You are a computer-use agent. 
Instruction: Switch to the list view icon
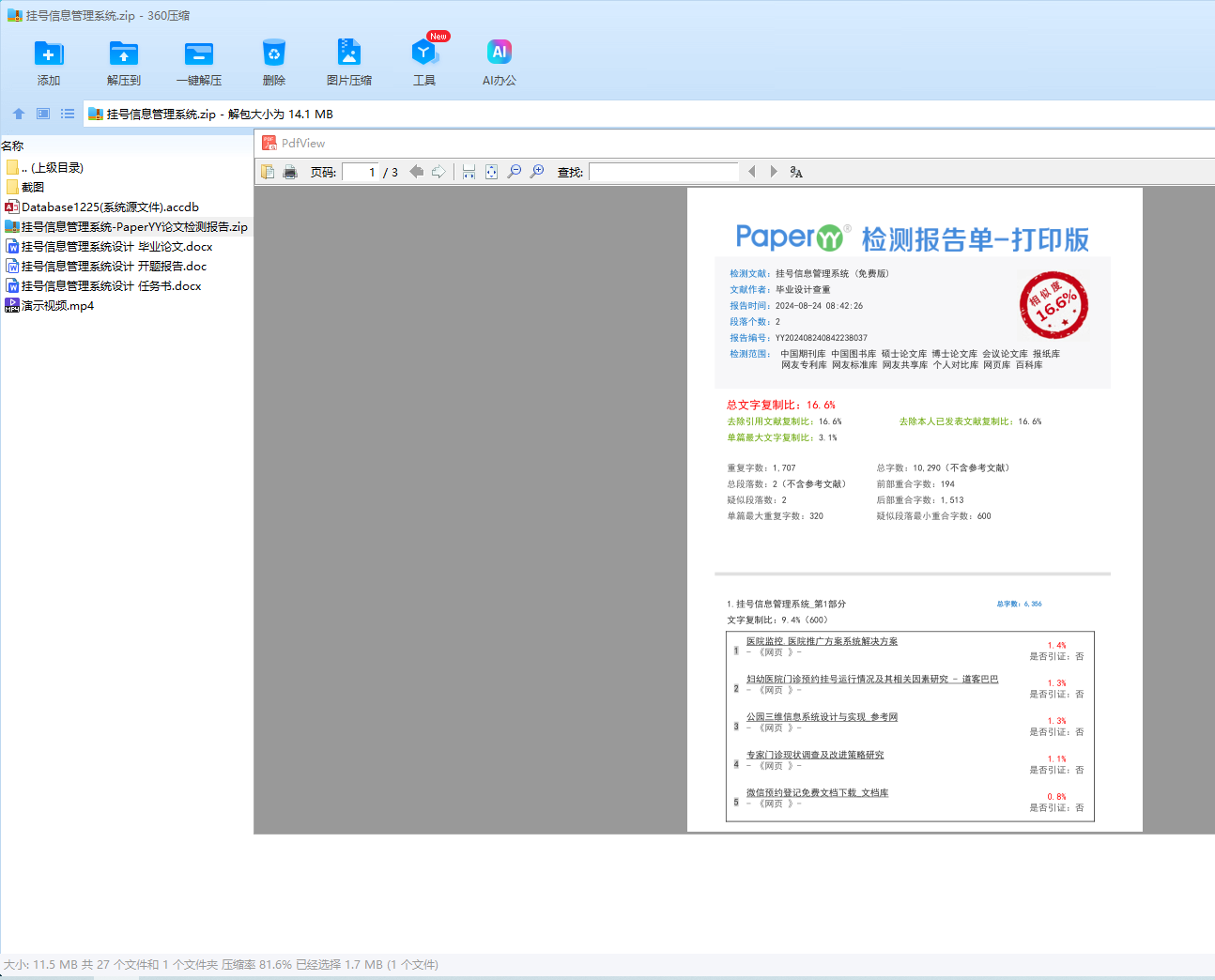[x=68, y=114]
